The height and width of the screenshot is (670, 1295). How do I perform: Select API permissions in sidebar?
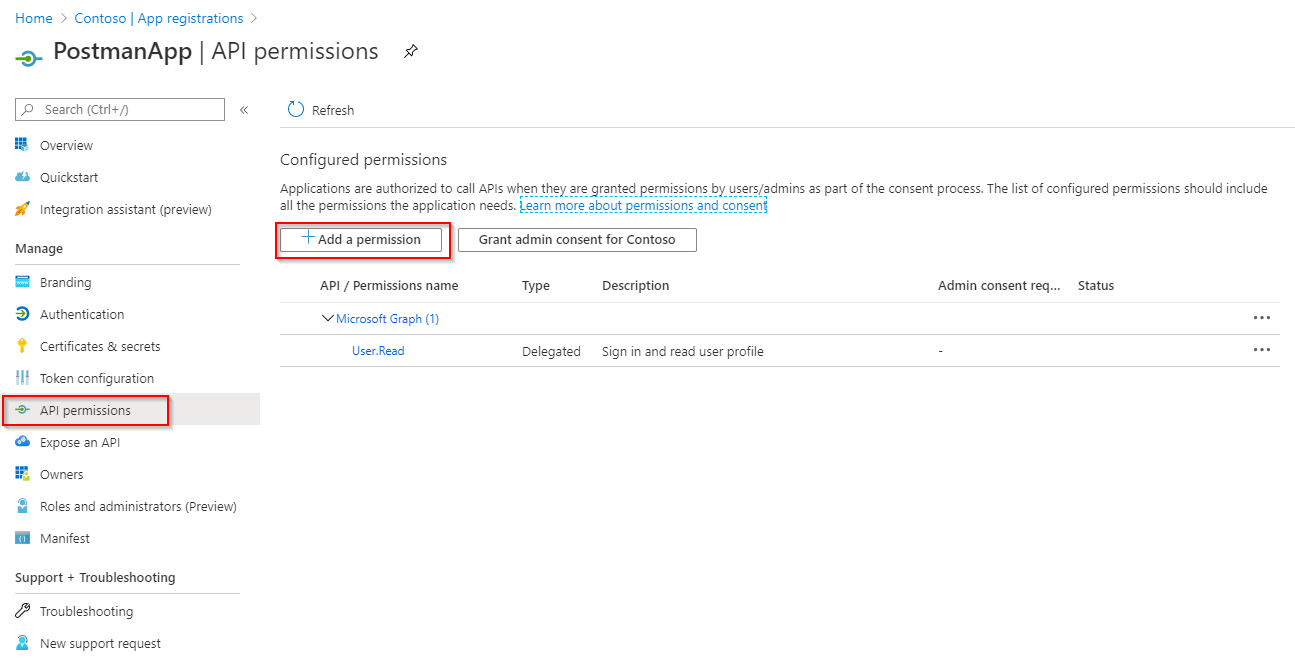click(86, 410)
